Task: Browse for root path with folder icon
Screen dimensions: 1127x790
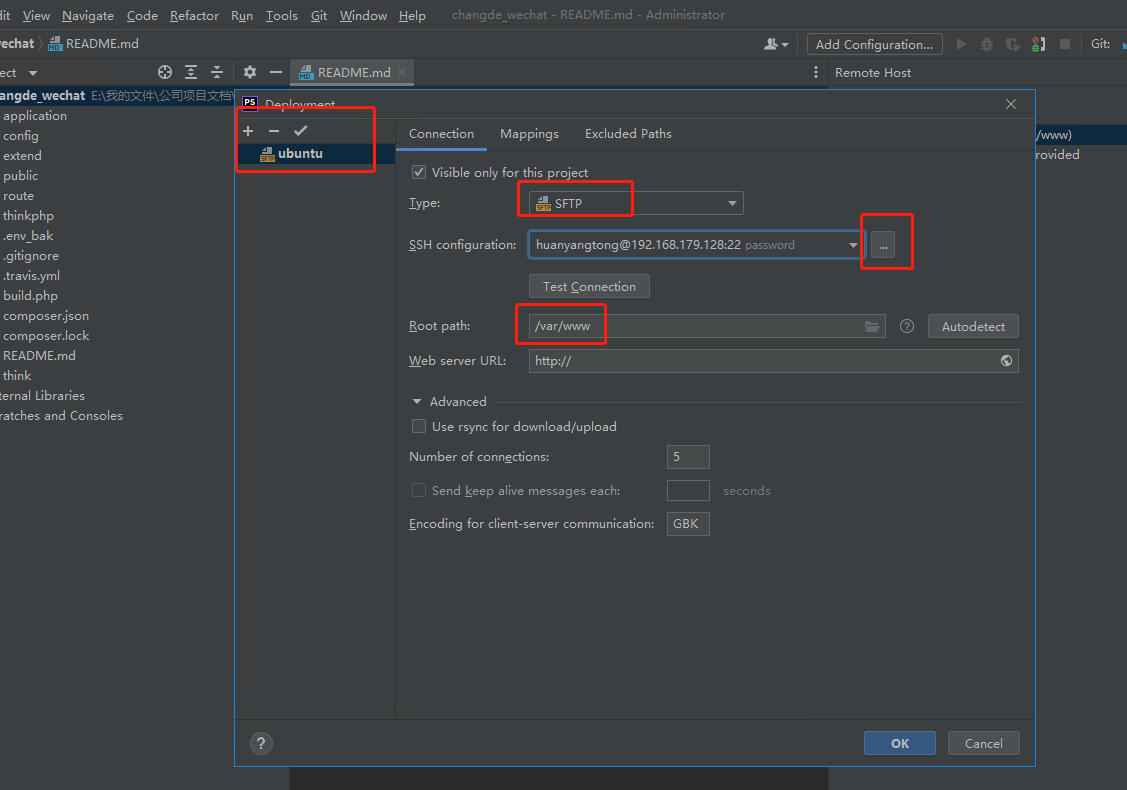Action: point(872,326)
